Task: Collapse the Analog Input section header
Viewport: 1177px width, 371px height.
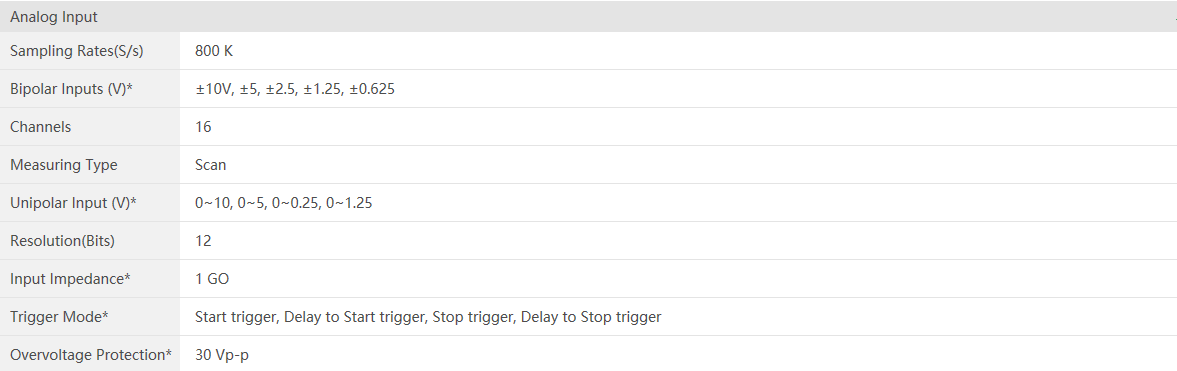Action: click(588, 17)
